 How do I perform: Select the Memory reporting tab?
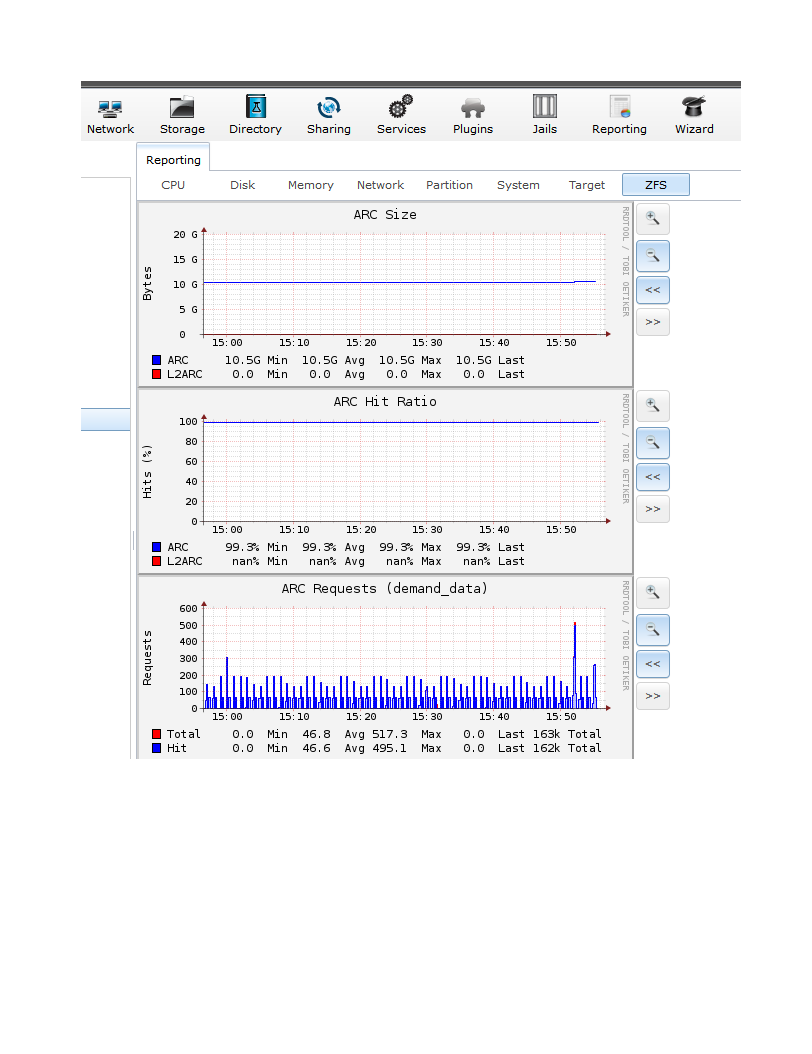311,185
